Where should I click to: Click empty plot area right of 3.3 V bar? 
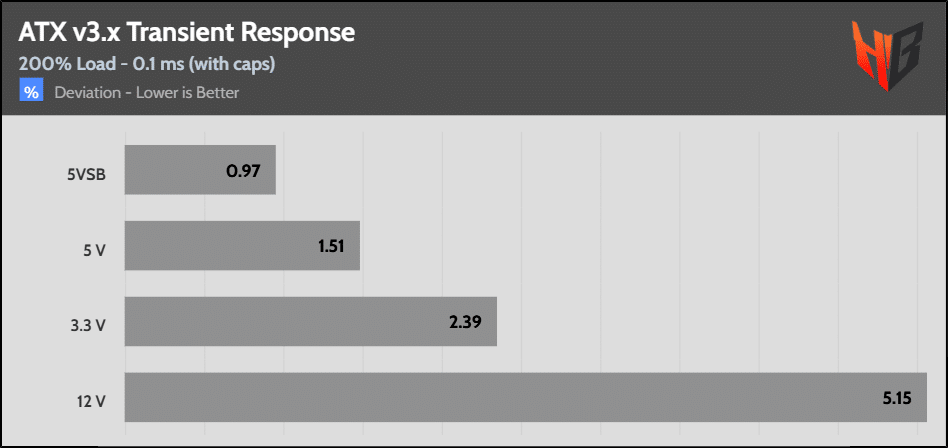click(x=712, y=321)
